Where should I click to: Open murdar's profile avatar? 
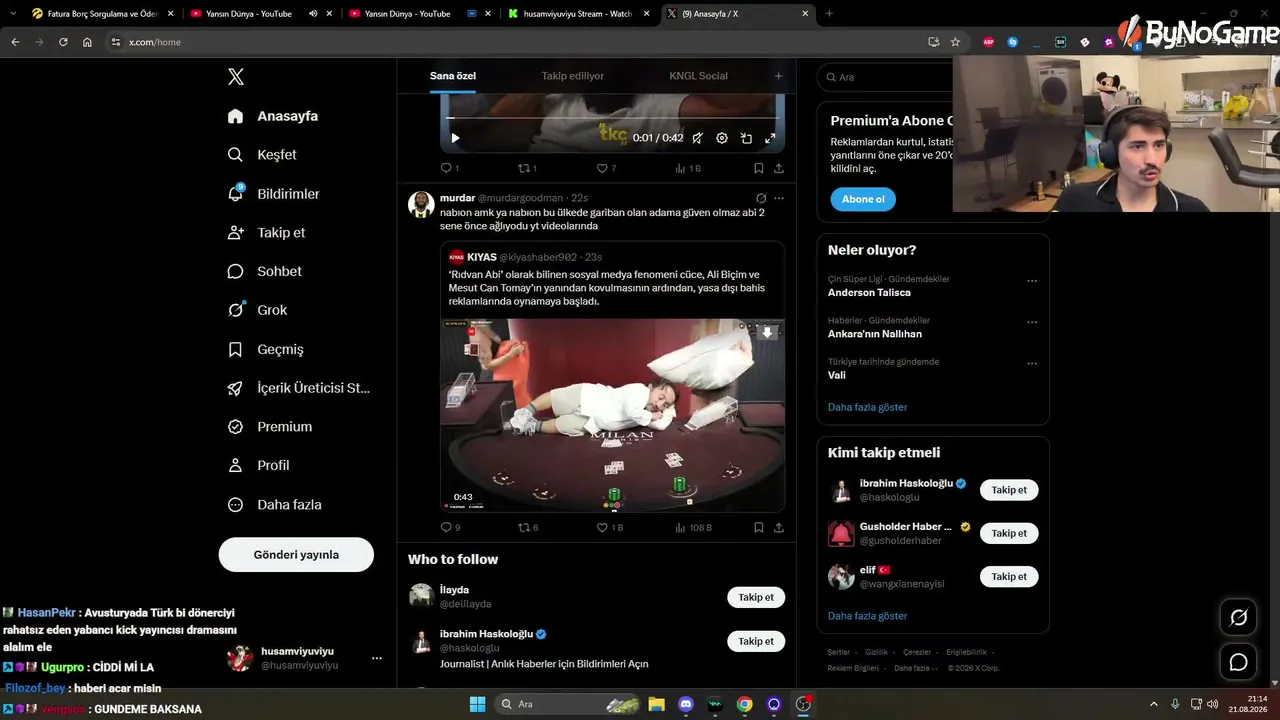click(421, 204)
